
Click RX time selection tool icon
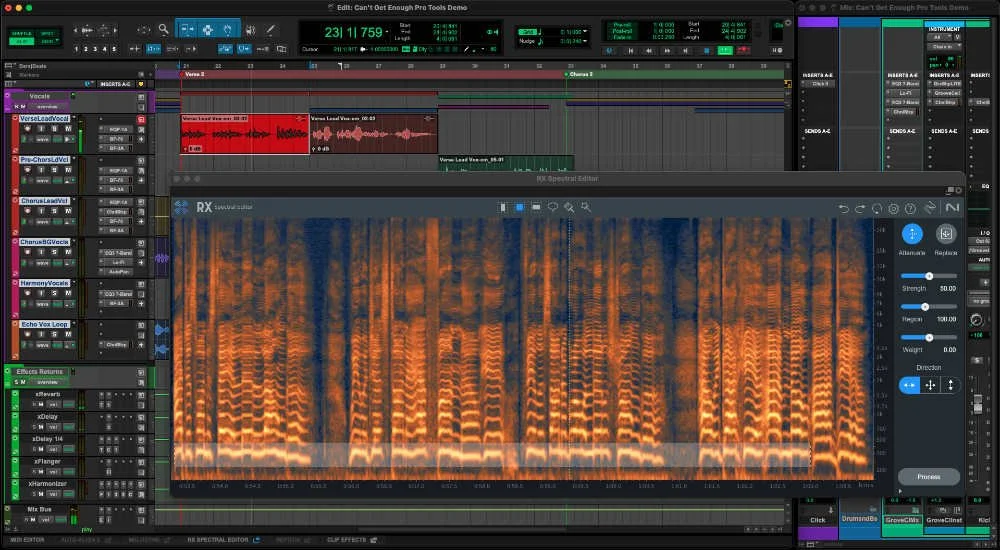tap(503, 207)
